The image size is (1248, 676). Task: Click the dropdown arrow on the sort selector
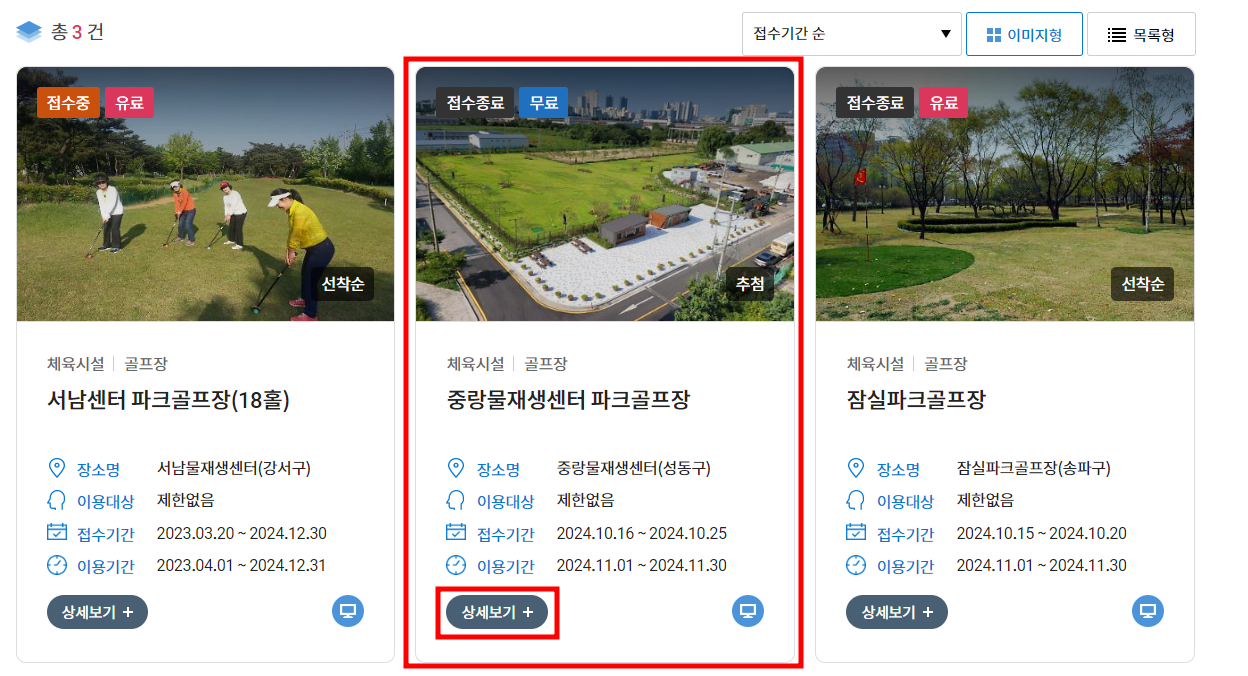[944, 33]
